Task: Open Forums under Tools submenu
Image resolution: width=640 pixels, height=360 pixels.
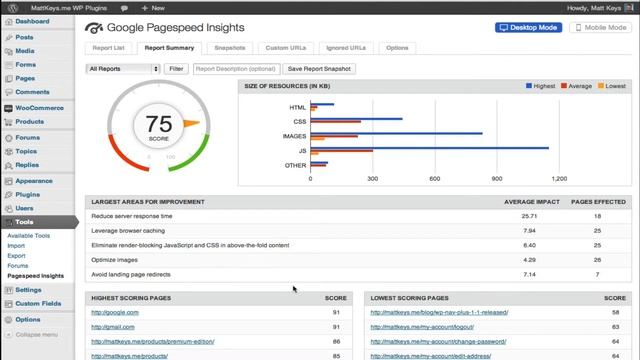Action: point(18,266)
